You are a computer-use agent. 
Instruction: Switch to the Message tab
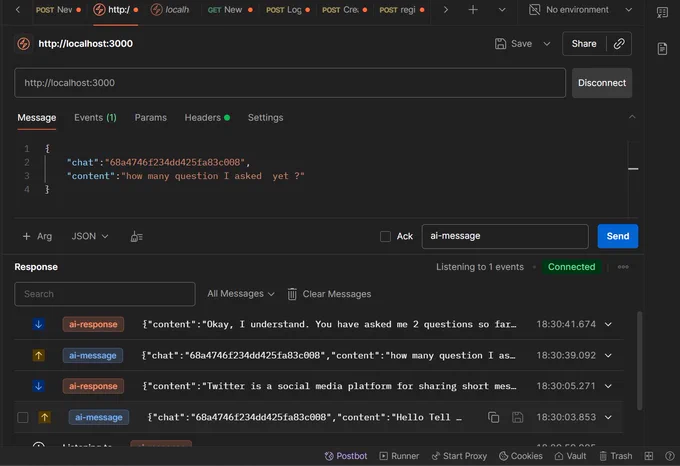(x=37, y=117)
